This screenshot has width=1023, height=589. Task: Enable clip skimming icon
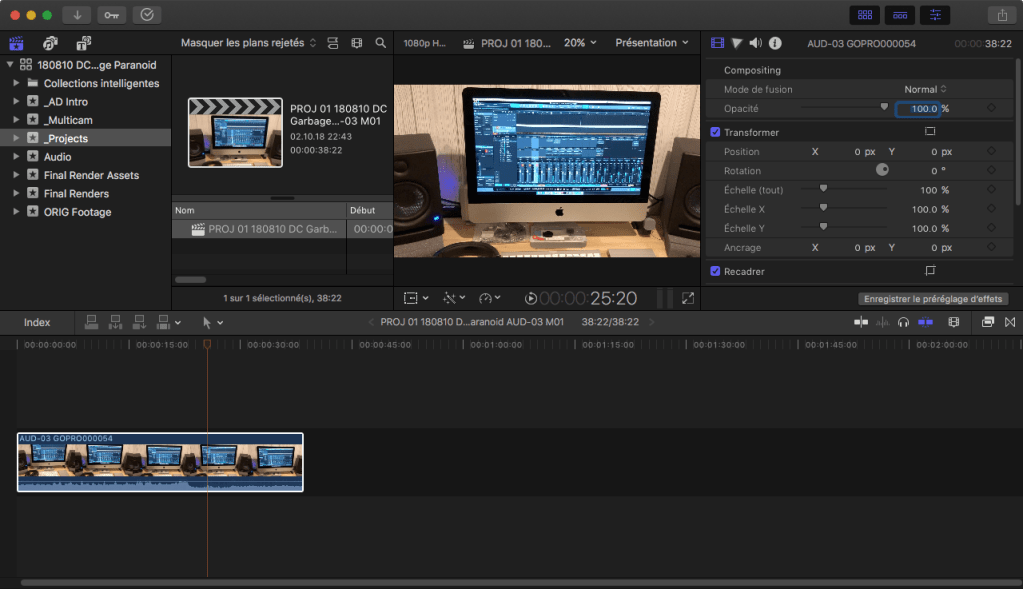pos(863,322)
